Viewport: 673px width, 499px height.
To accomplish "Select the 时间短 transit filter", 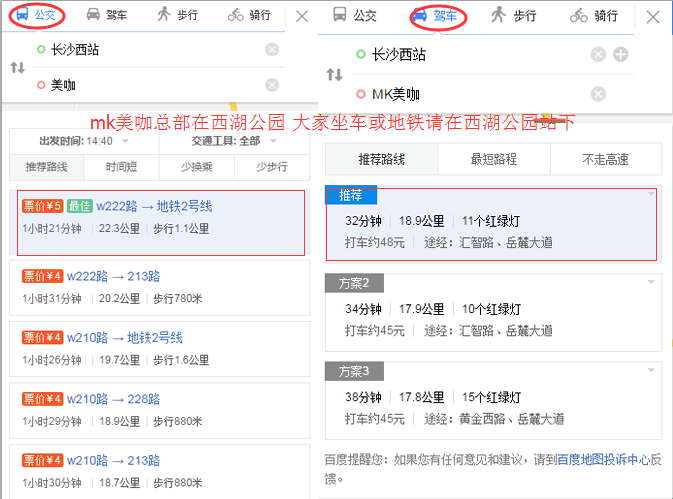I will tap(121, 167).
